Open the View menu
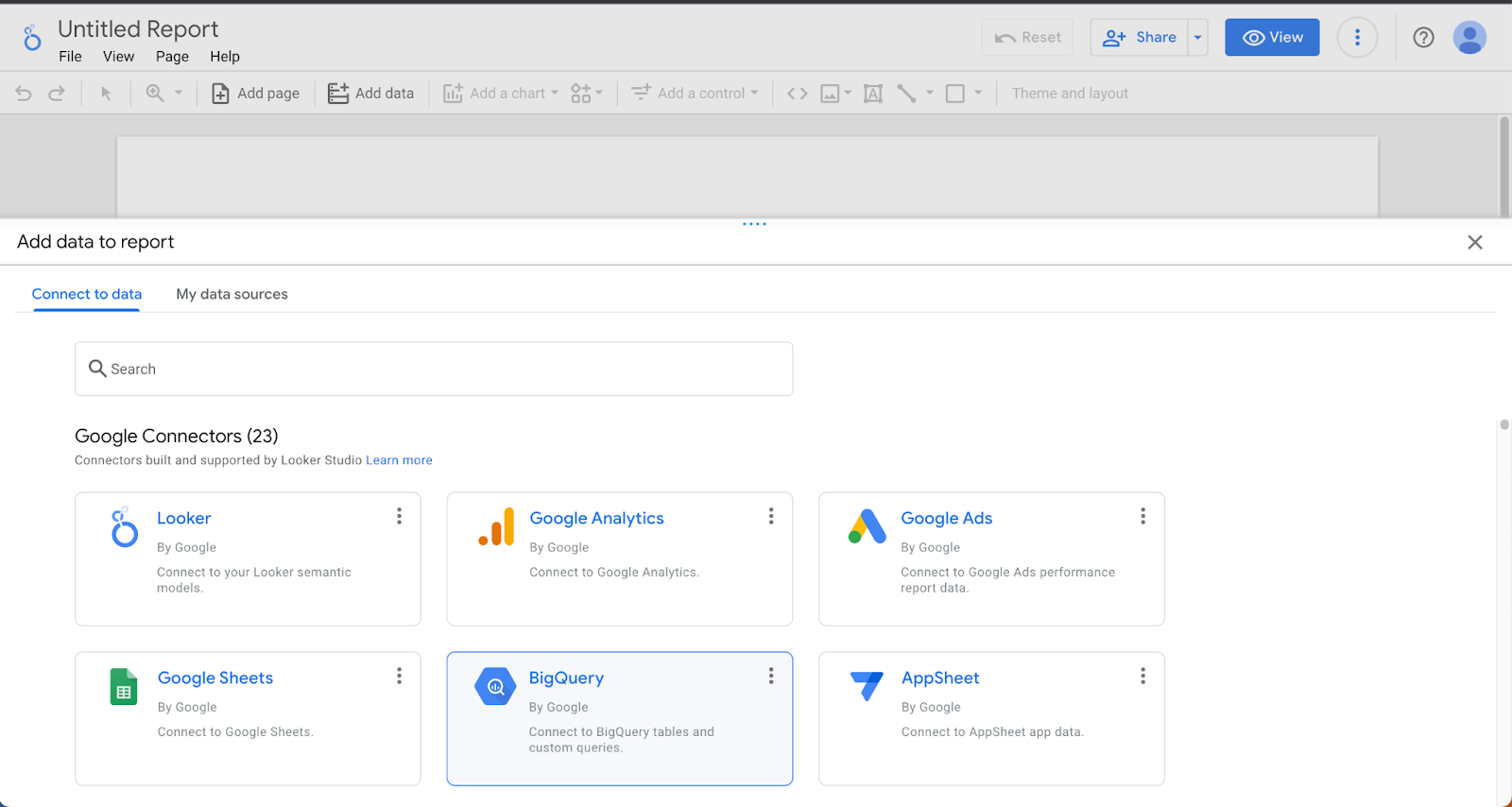This screenshot has width=1512, height=807. click(x=118, y=57)
